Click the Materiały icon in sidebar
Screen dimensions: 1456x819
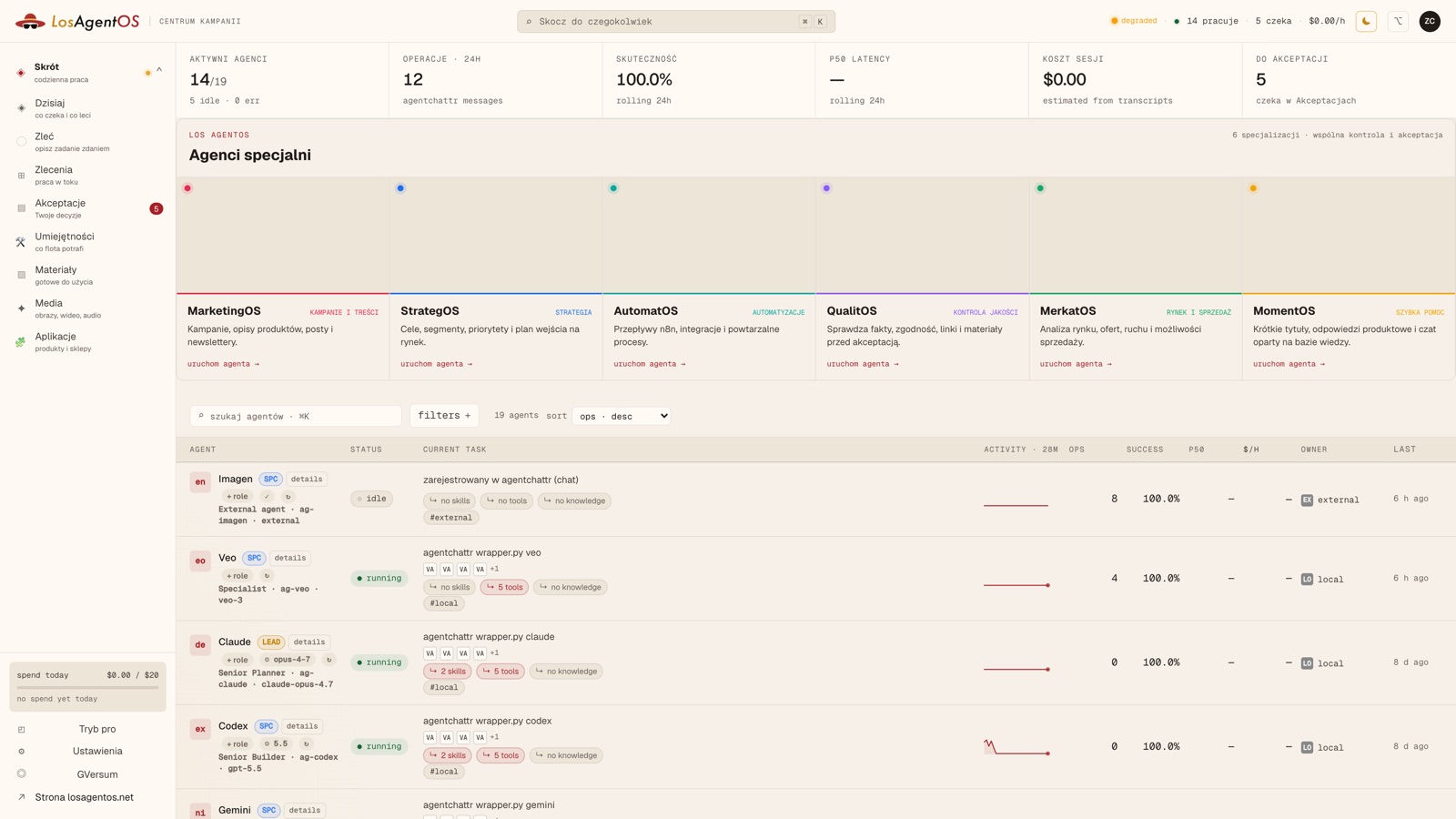coord(21,275)
